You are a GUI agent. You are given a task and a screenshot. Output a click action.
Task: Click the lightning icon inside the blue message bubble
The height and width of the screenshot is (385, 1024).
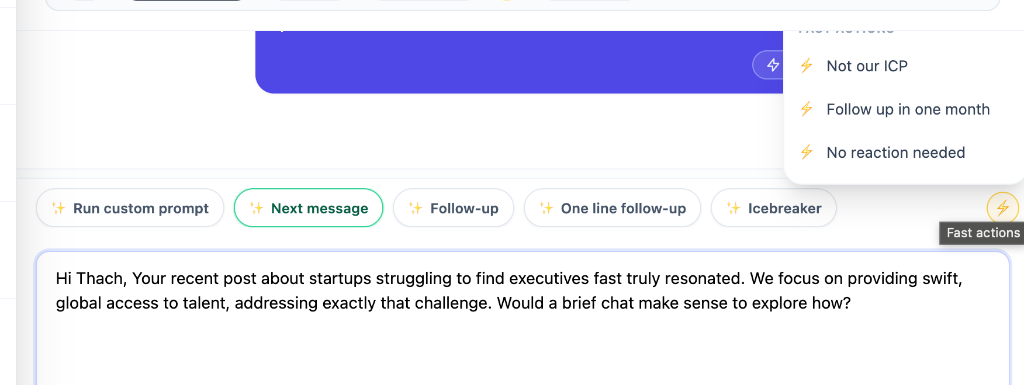773,65
